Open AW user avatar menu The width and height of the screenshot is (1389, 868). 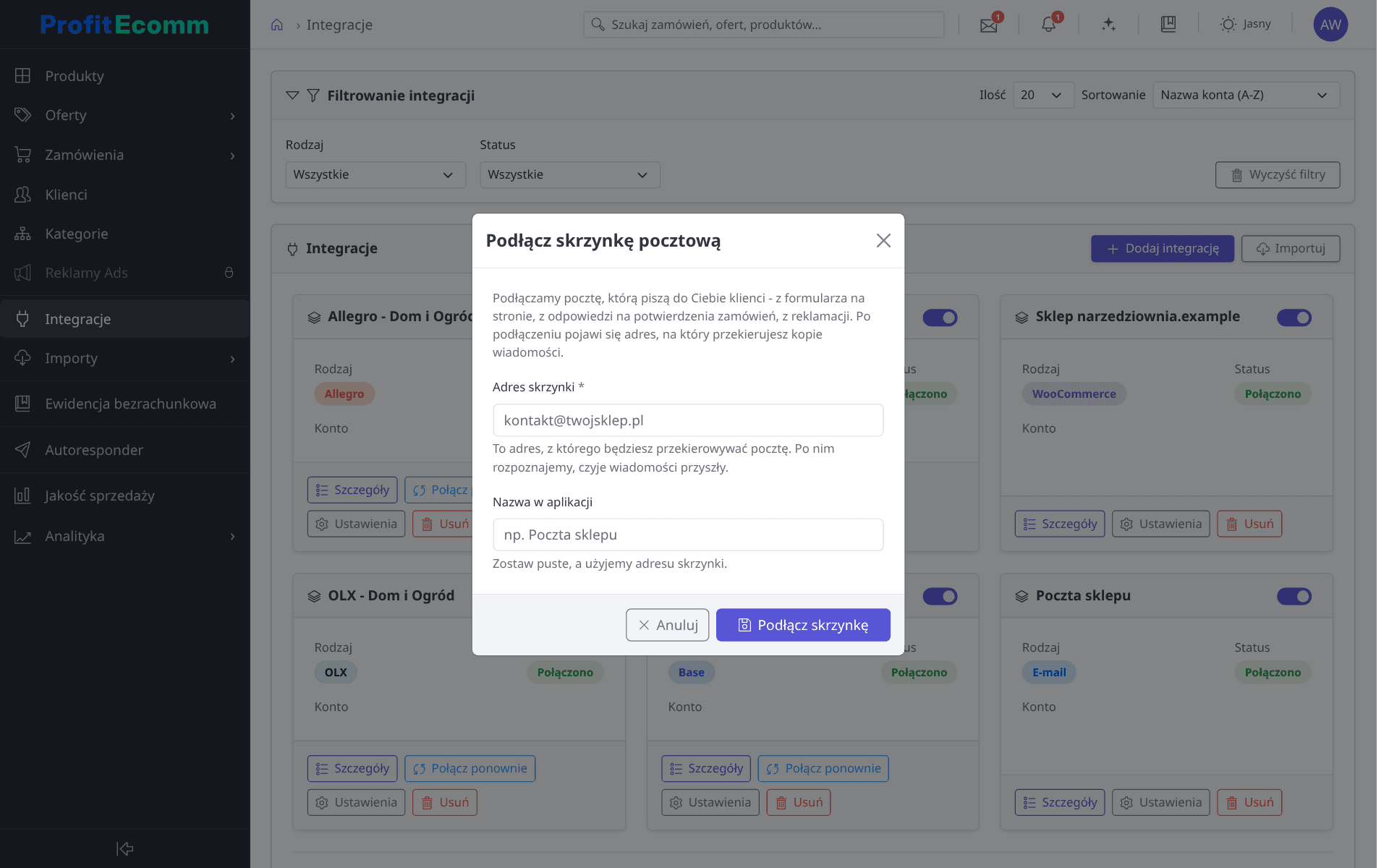(1330, 25)
